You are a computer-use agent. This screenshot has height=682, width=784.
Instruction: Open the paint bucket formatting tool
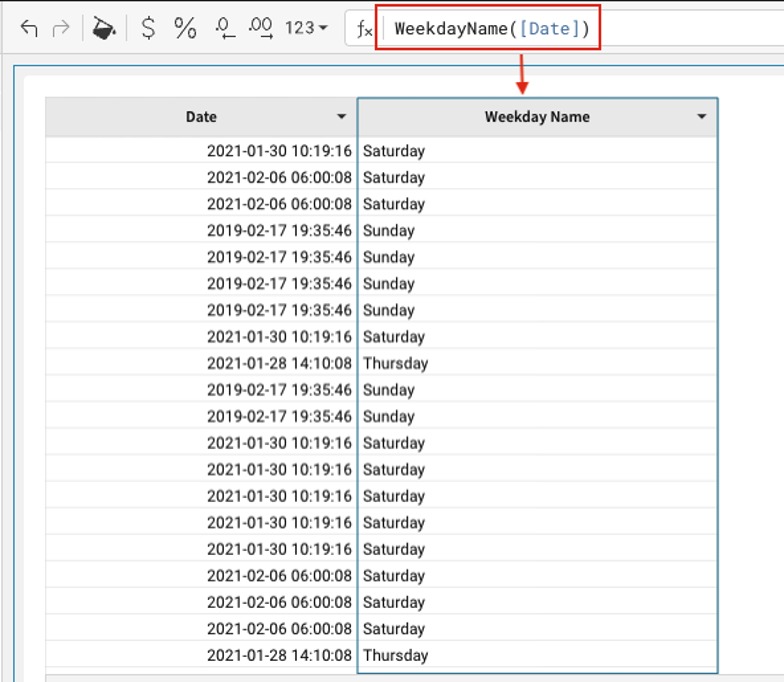click(103, 28)
